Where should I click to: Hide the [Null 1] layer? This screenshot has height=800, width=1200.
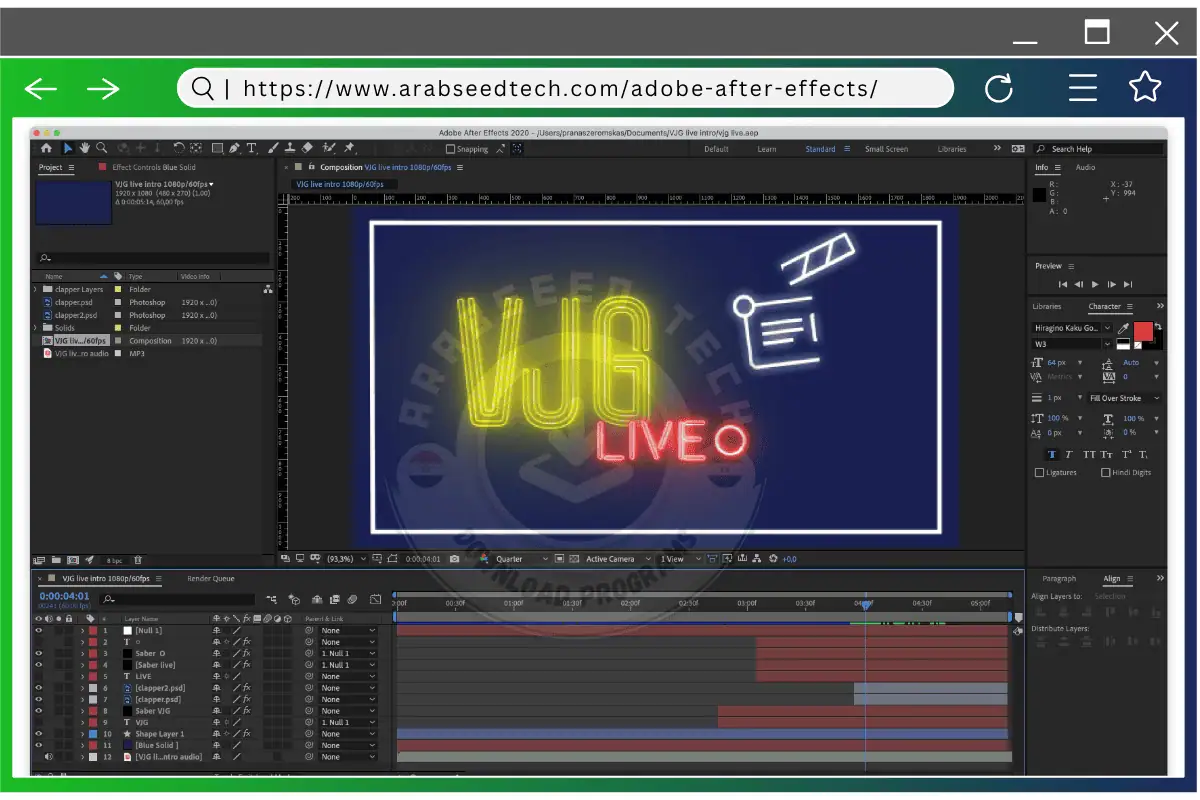pyautogui.click(x=38, y=630)
